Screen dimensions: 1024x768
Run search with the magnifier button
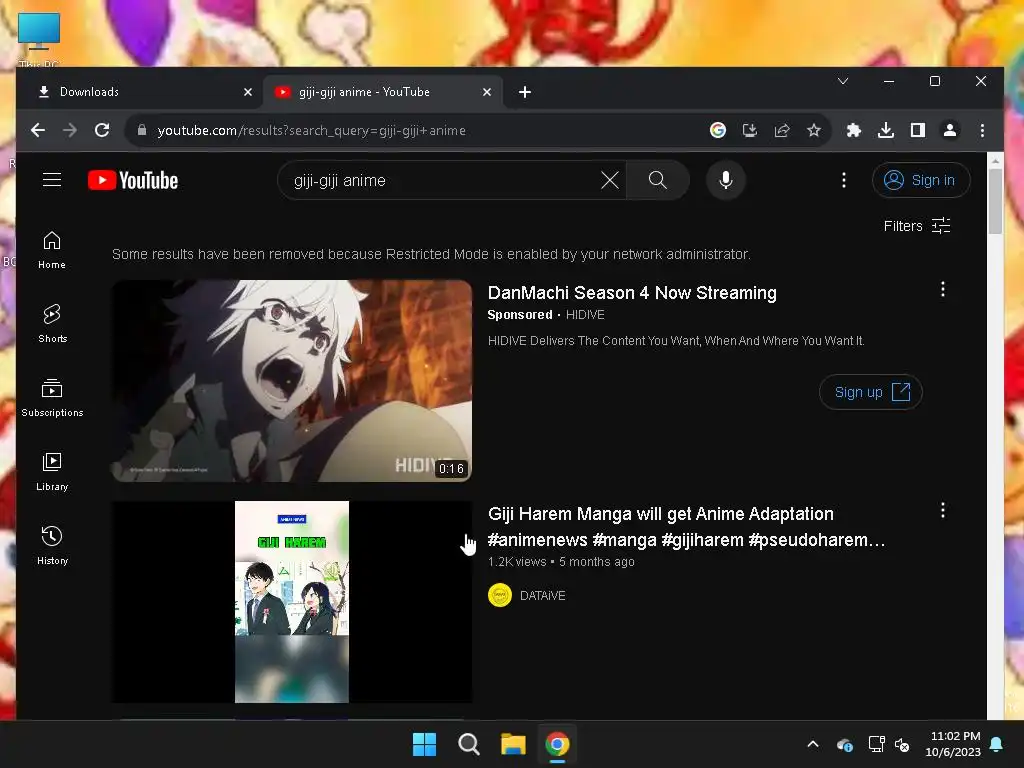coord(658,180)
